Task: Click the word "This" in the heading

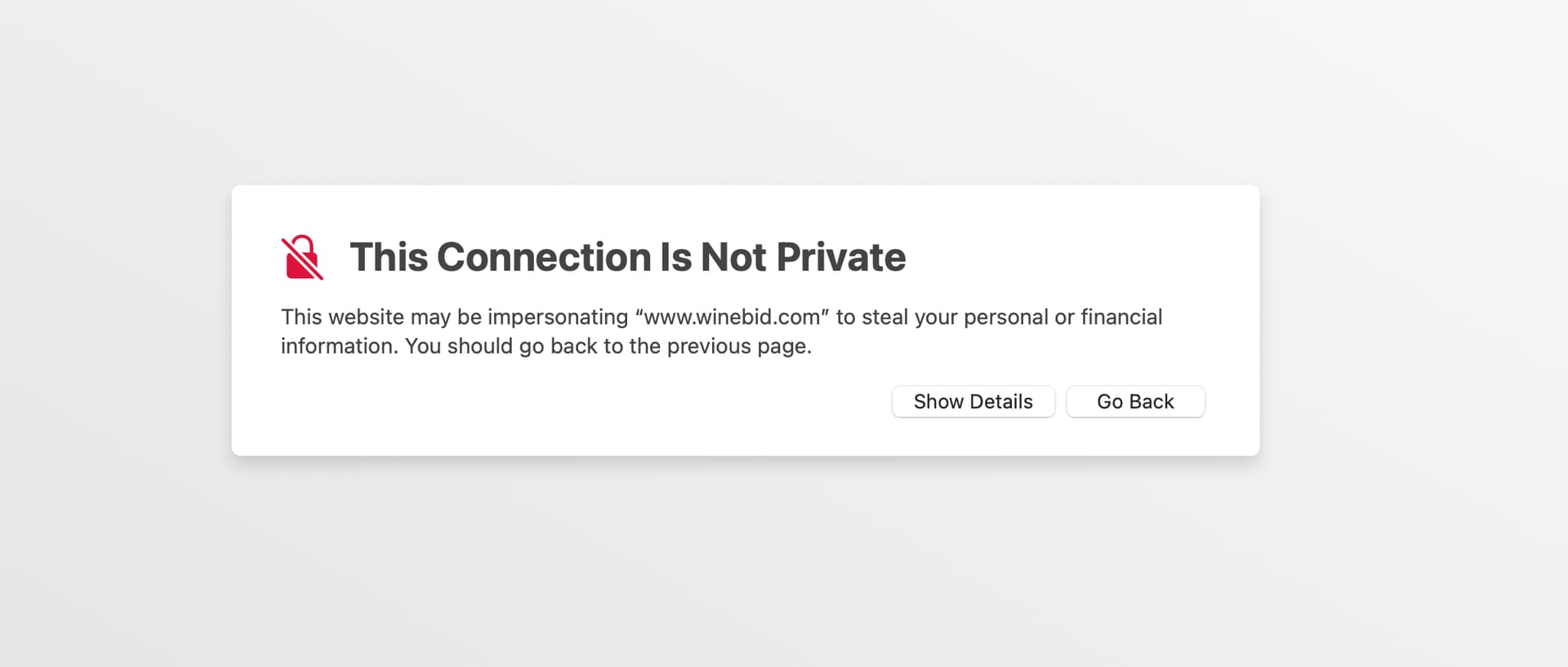Action: click(x=389, y=257)
